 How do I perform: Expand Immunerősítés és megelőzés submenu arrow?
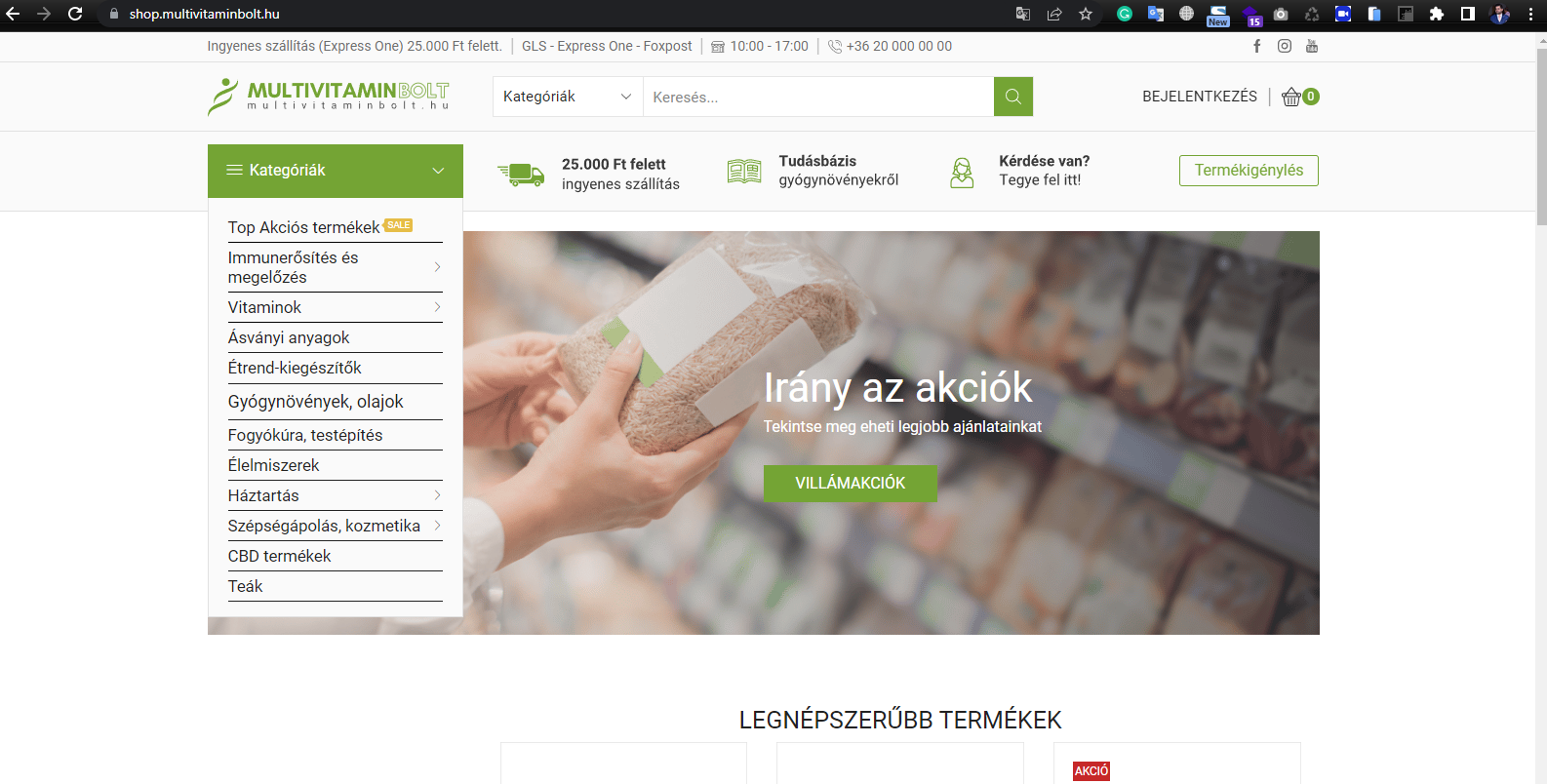click(437, 267)
